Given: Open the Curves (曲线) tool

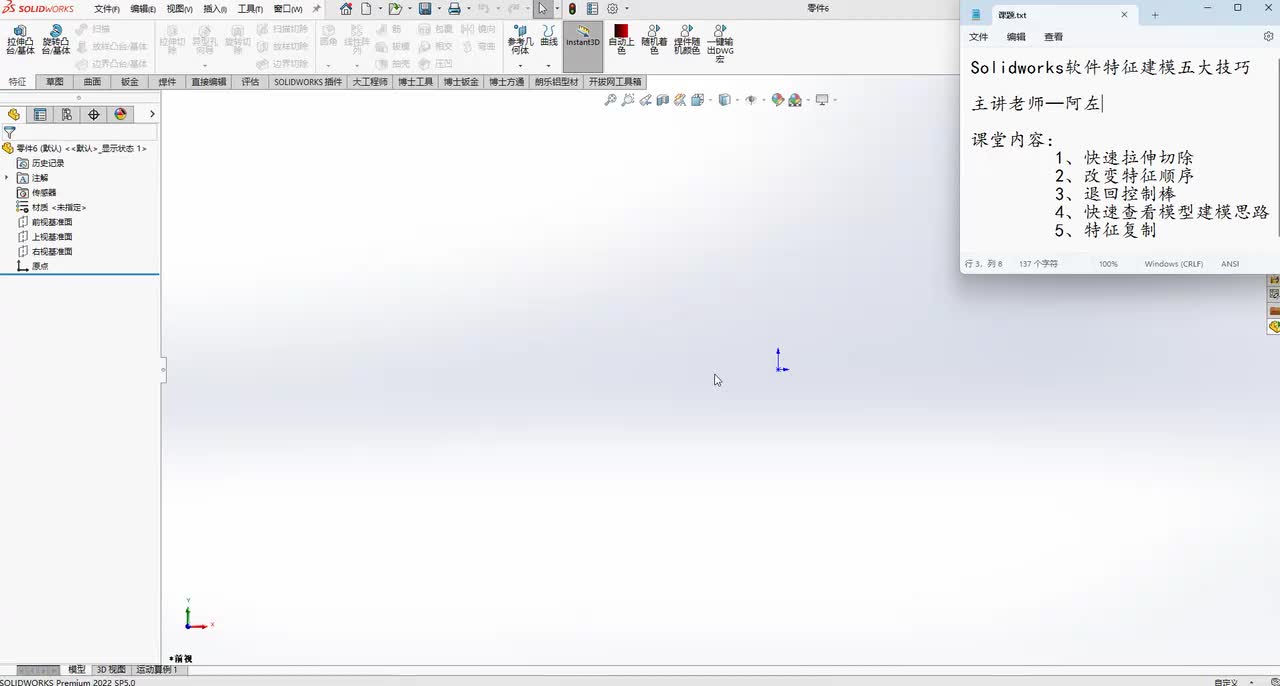Looking at the screenshot, I should (549, 37).
